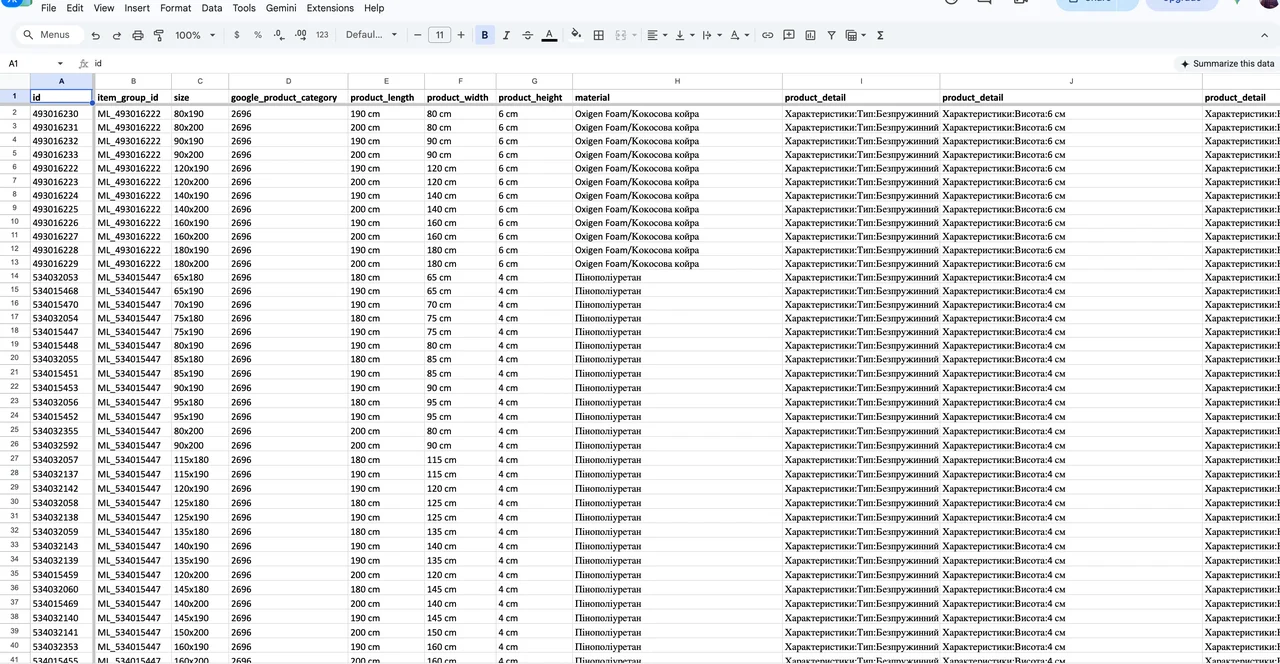Screen dimensions: 1280x664
Task: Apply italic formatting
Action: (506, 35)
